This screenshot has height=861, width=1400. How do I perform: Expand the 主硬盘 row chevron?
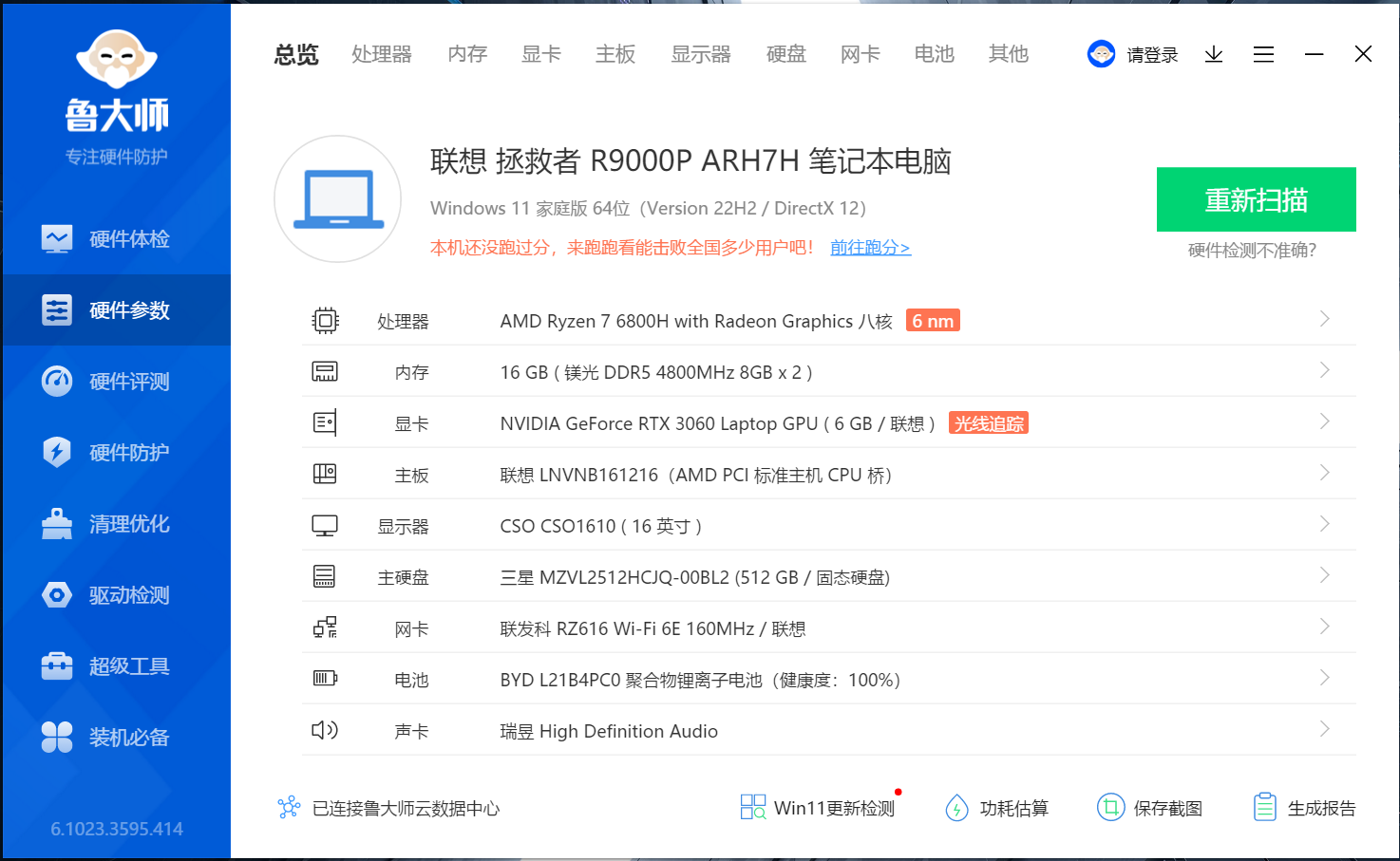(1325, 575)
